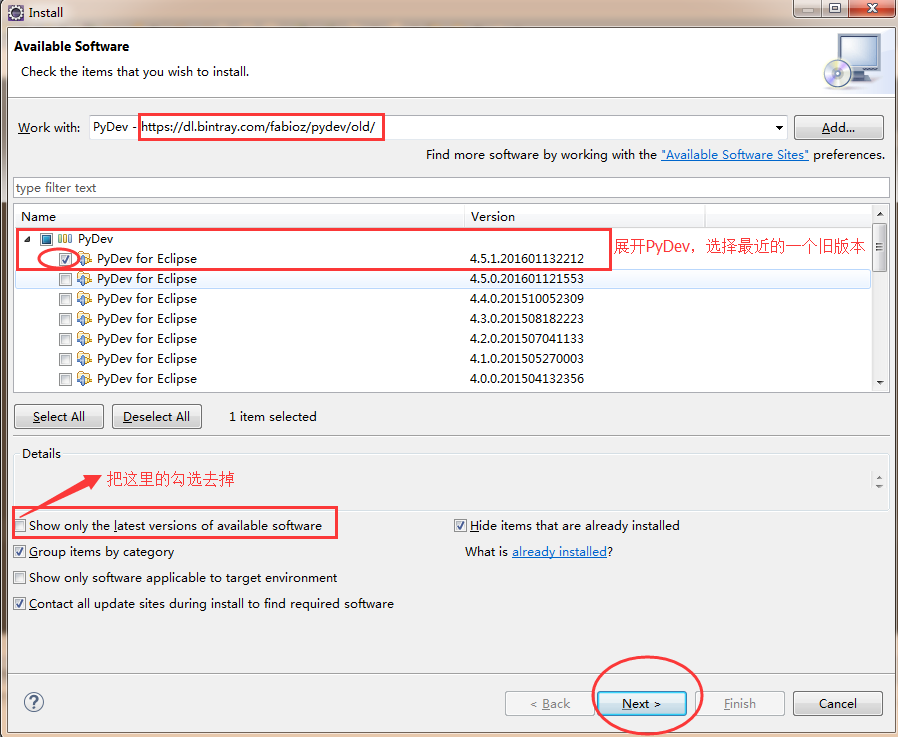The width and height of the screenshot is (898, 737).
Task: Sort by the Name column header
Action: pyautogui.click(x=239, y=216)
